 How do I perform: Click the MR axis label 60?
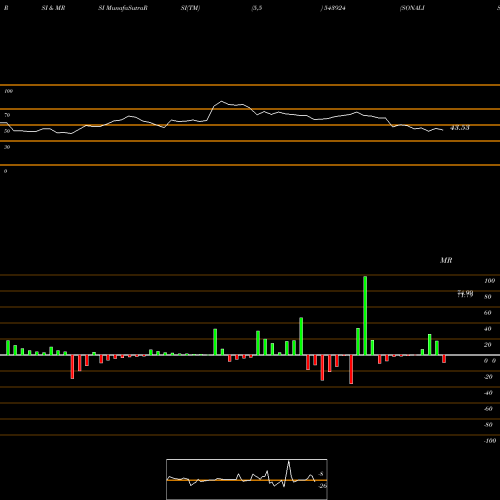pyautogui.click(x=488, y=313)
